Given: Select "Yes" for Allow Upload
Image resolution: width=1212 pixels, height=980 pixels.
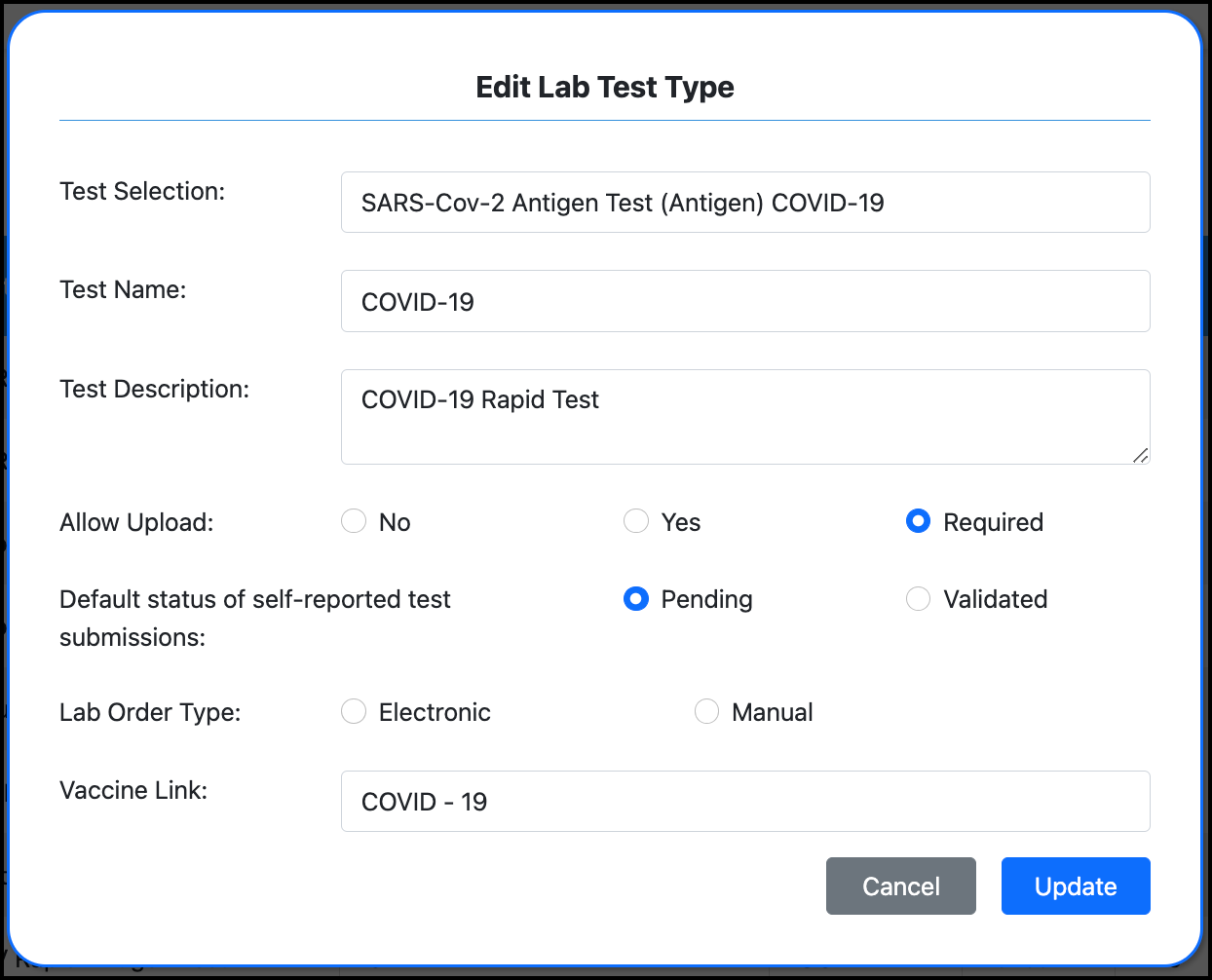Looking at the screenshot, I should (636, 521).
